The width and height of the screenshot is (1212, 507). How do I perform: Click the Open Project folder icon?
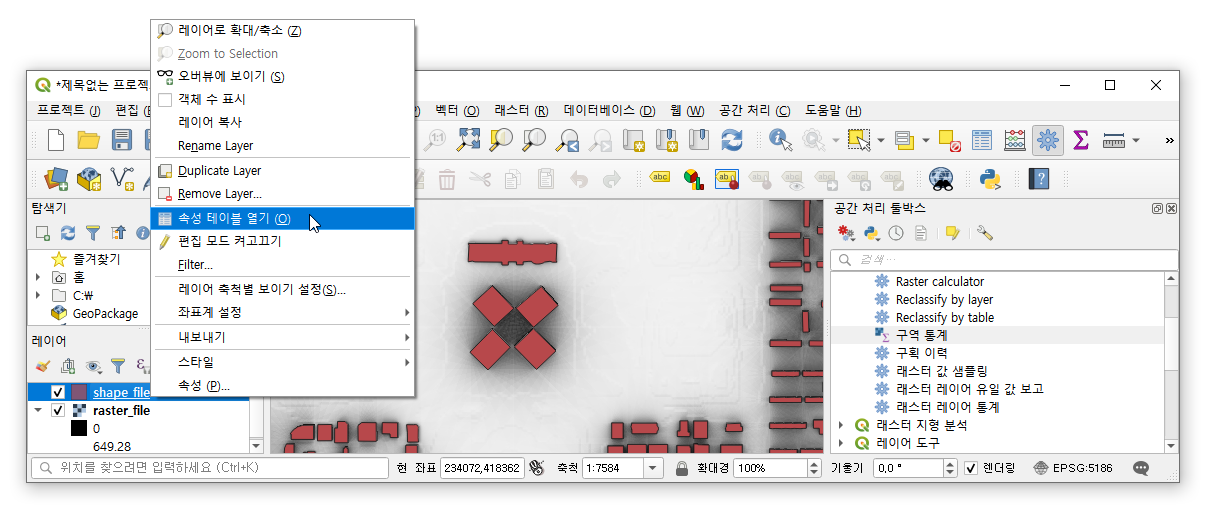pos(89,141)
